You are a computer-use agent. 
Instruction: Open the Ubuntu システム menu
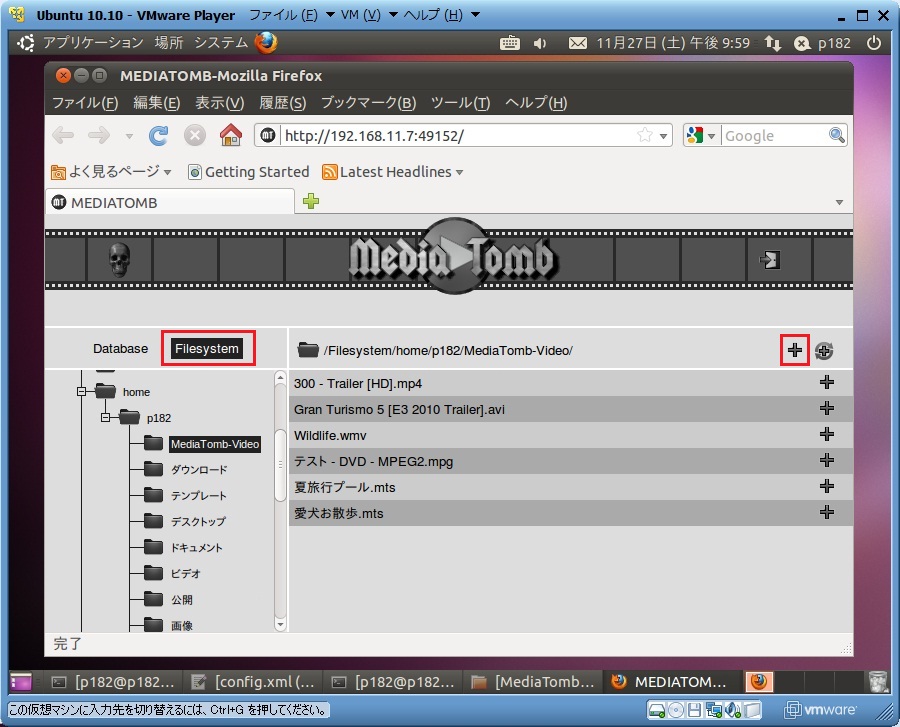click(221, 42)
